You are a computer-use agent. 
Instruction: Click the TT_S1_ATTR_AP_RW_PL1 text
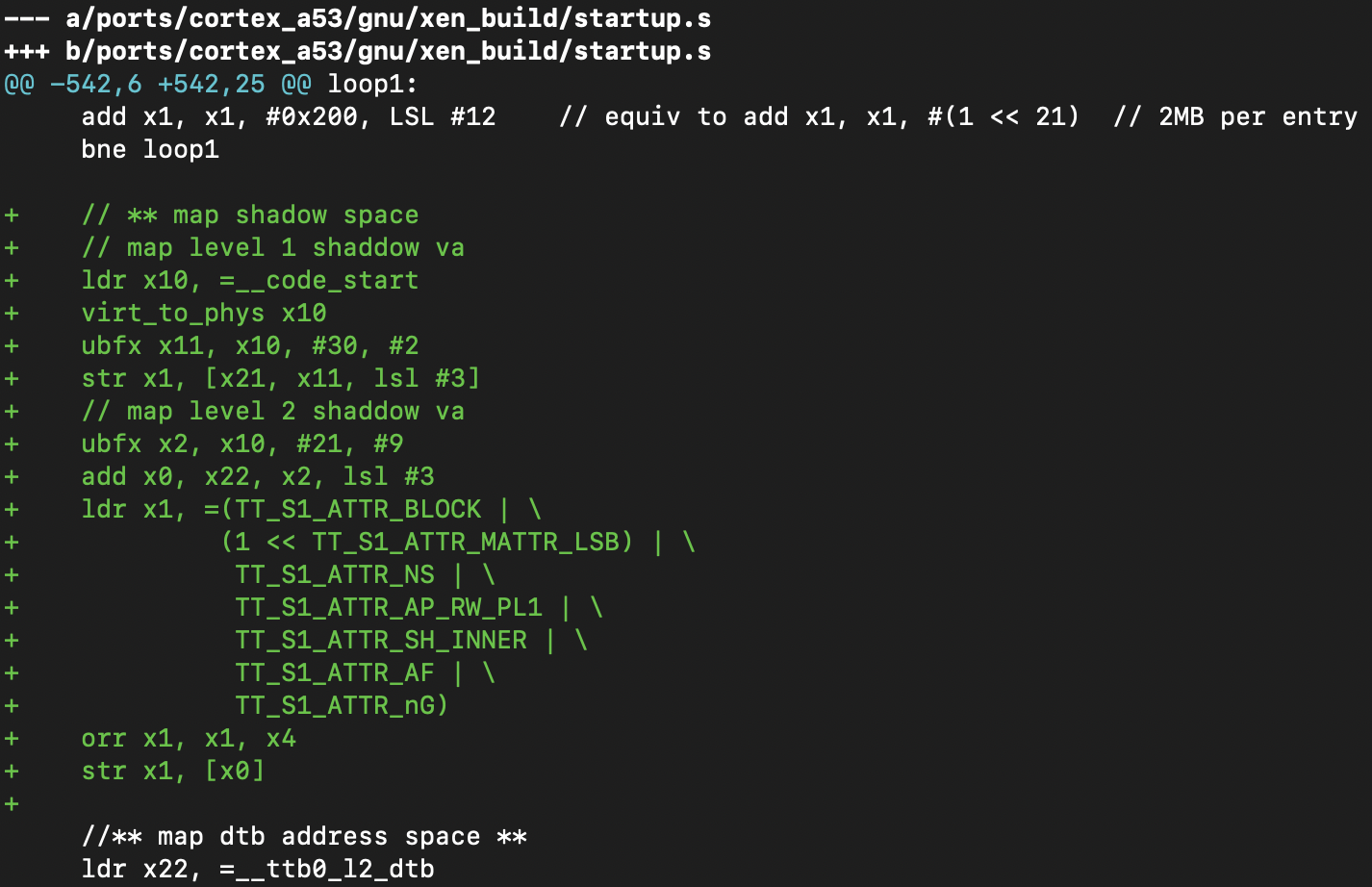pyautogui.click(x=389, y=607)
